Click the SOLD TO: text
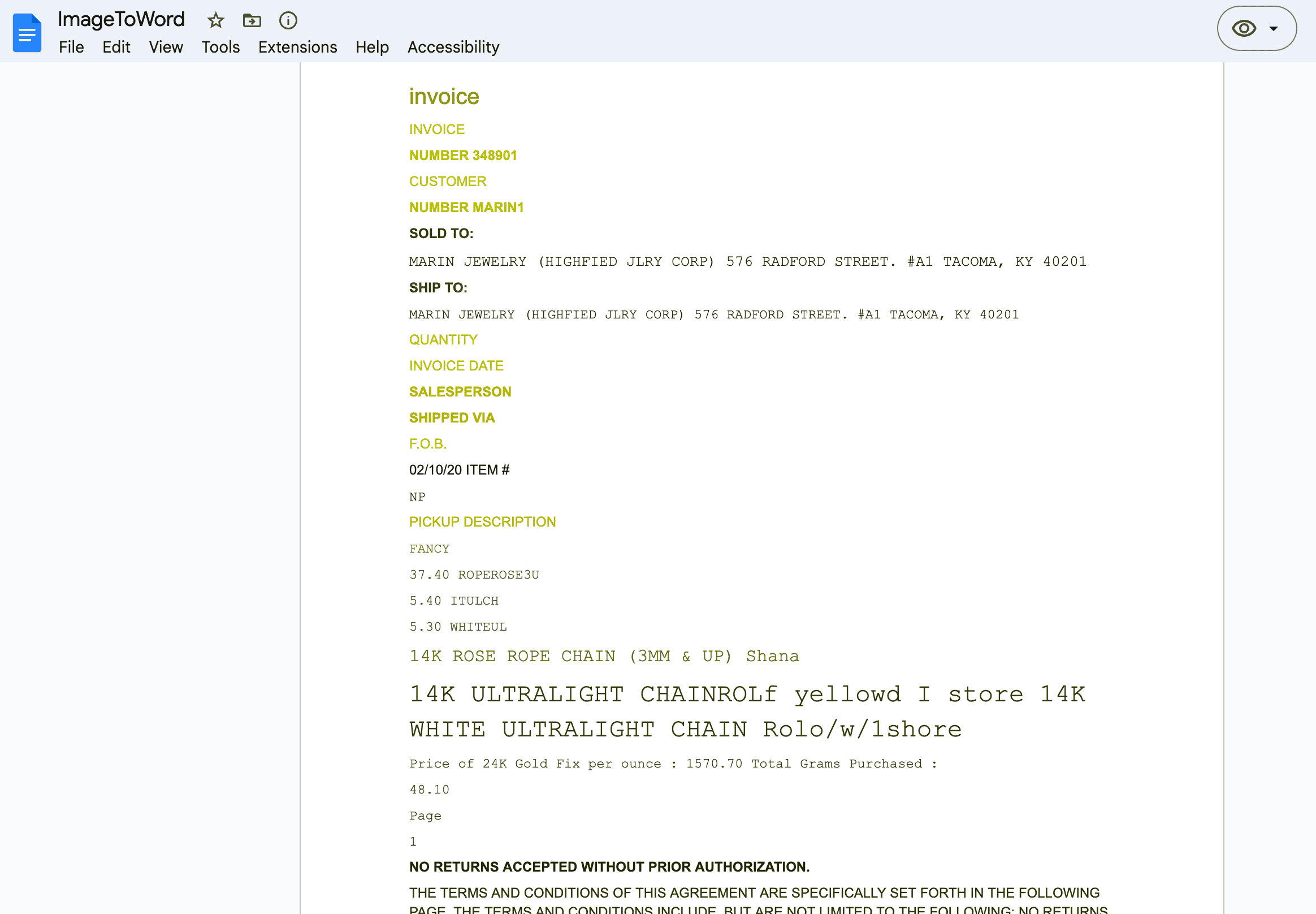This screenshot has width=1316, height=914. (441, 233)
